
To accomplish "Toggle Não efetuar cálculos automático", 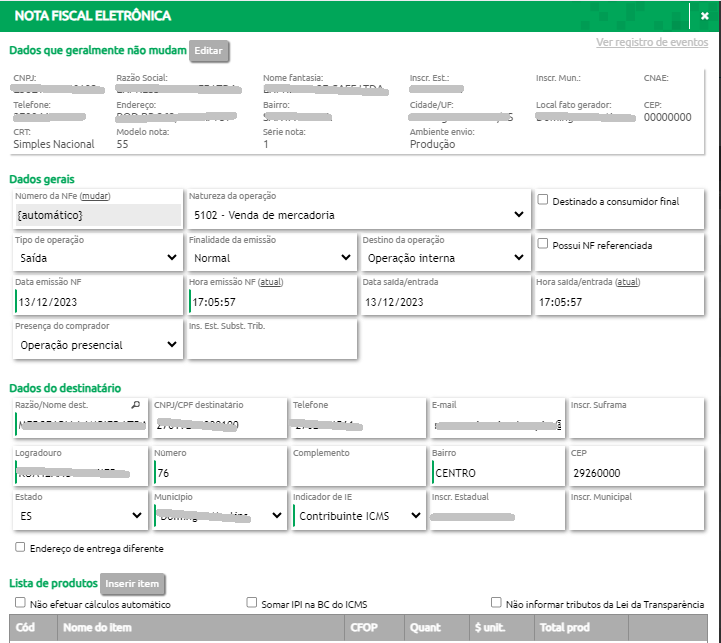I will (20, 603).
